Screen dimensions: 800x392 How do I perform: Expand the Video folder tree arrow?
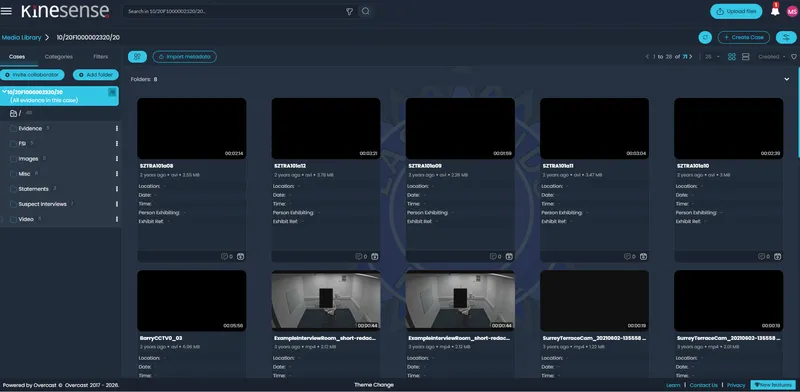[3, 219]
